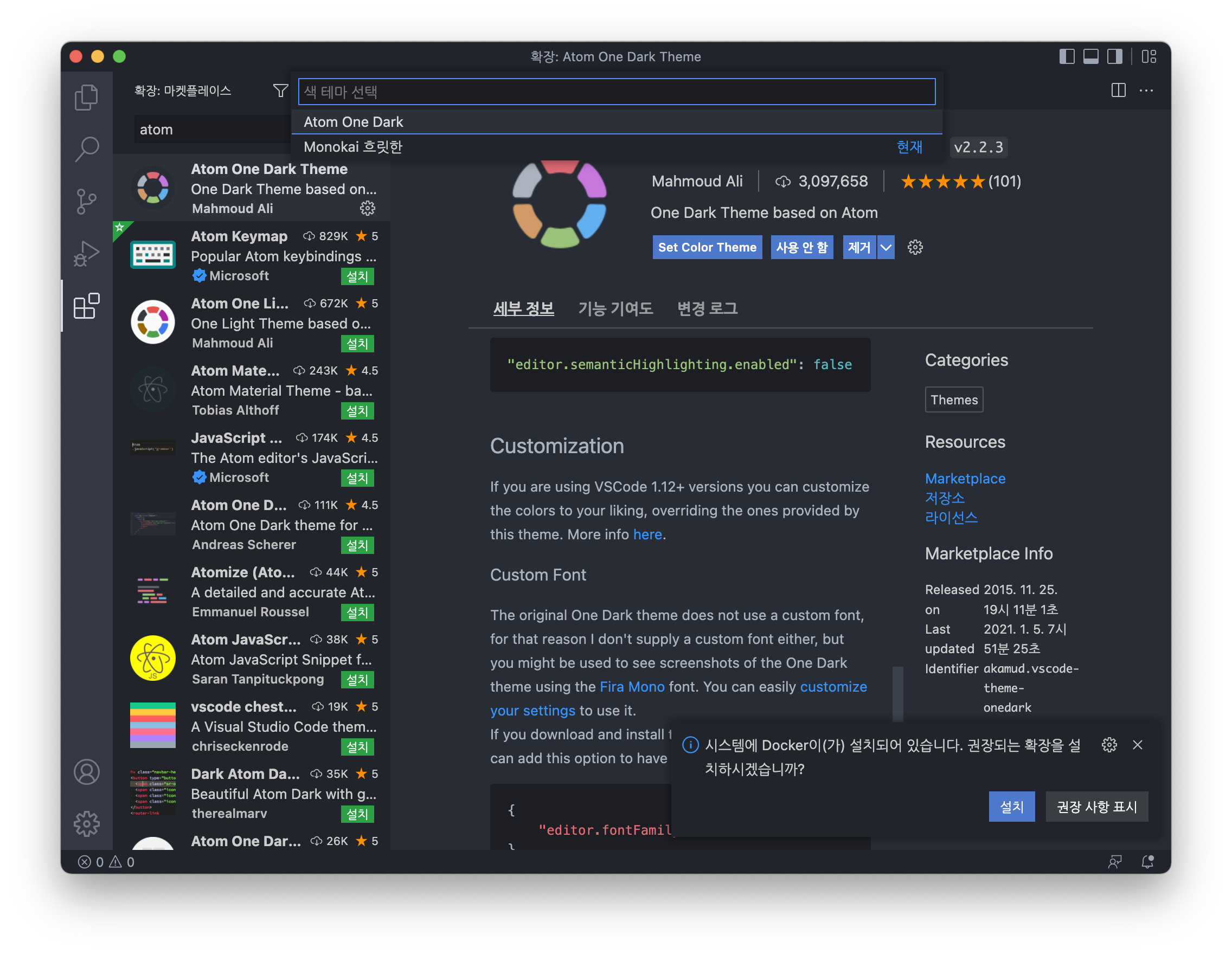Toggle the secondary sidebar layout button
The image size is (1232, 954).
click(1115, 56)
